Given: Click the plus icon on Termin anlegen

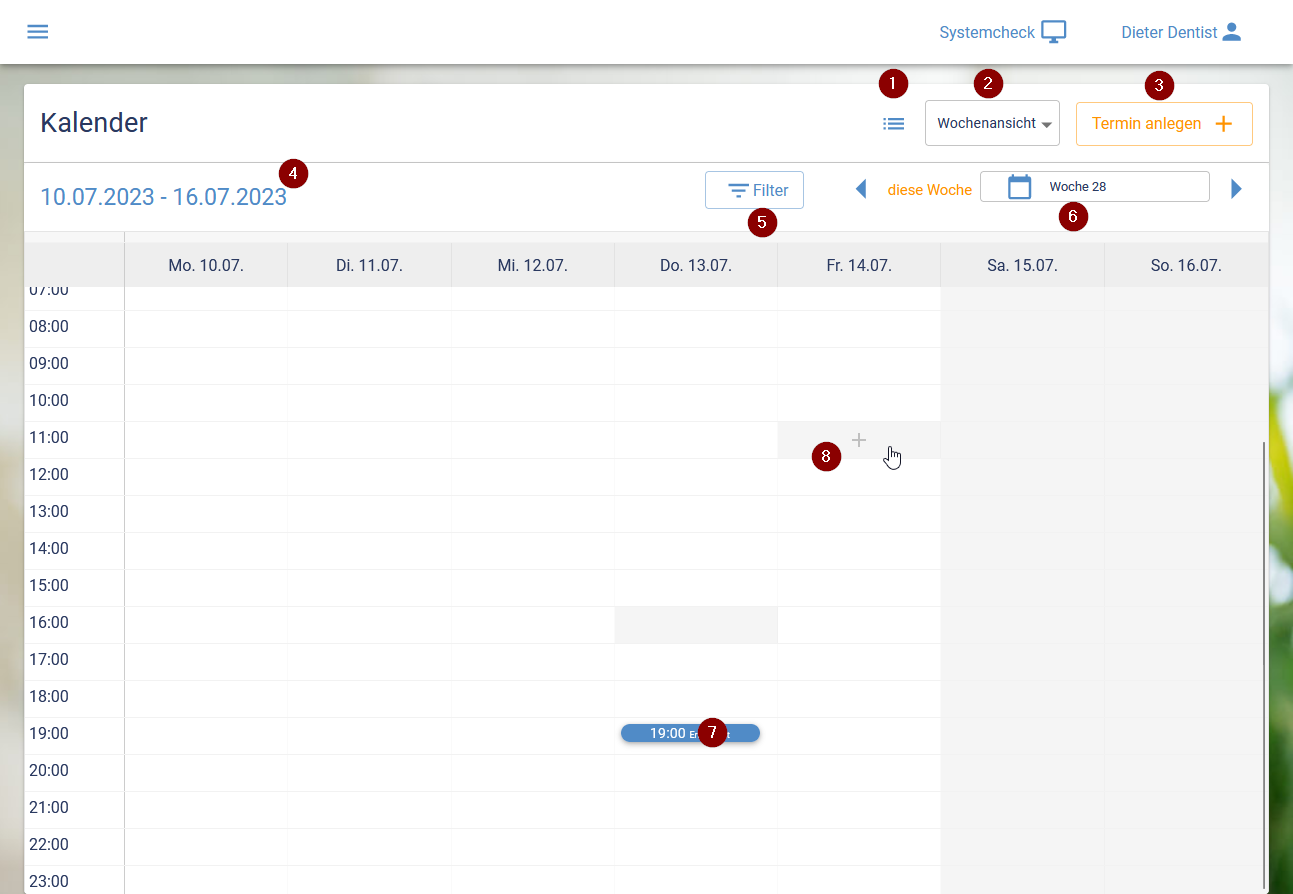Looking at the screenshot, I should tap(1223, 123).
